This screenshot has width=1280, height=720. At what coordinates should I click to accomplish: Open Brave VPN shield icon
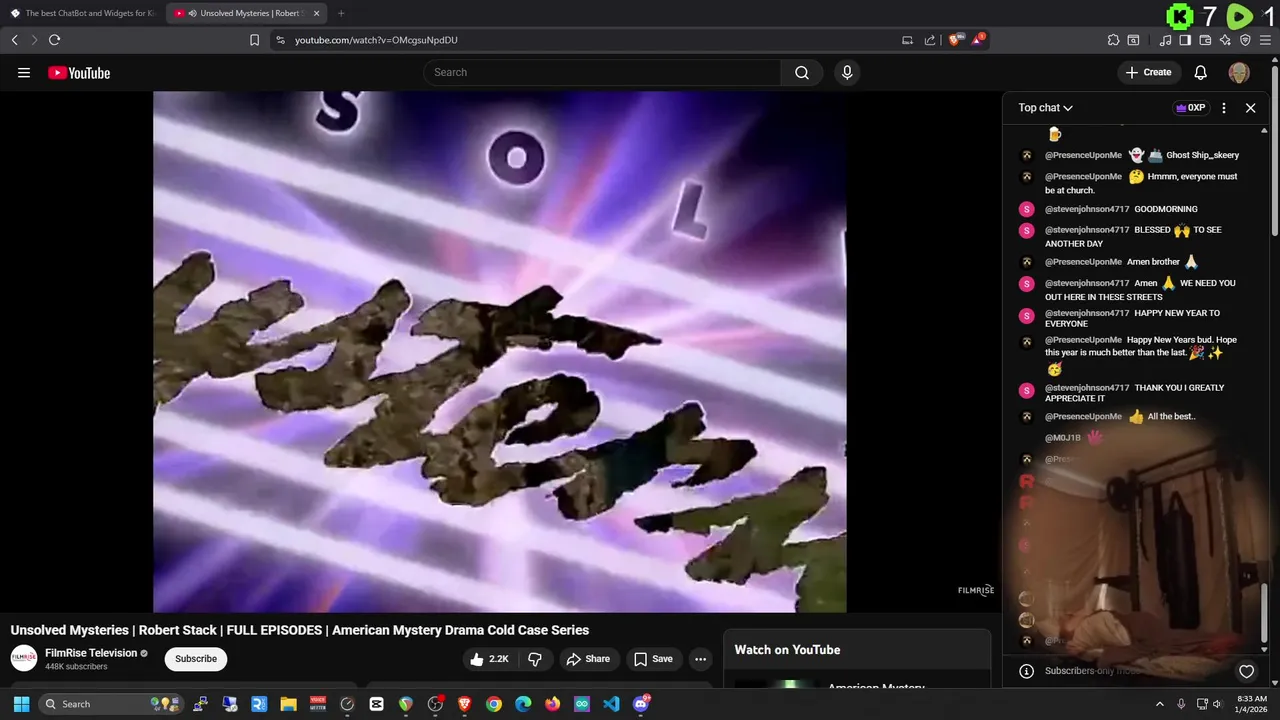pyautogui.click(x=1245, y=40)
